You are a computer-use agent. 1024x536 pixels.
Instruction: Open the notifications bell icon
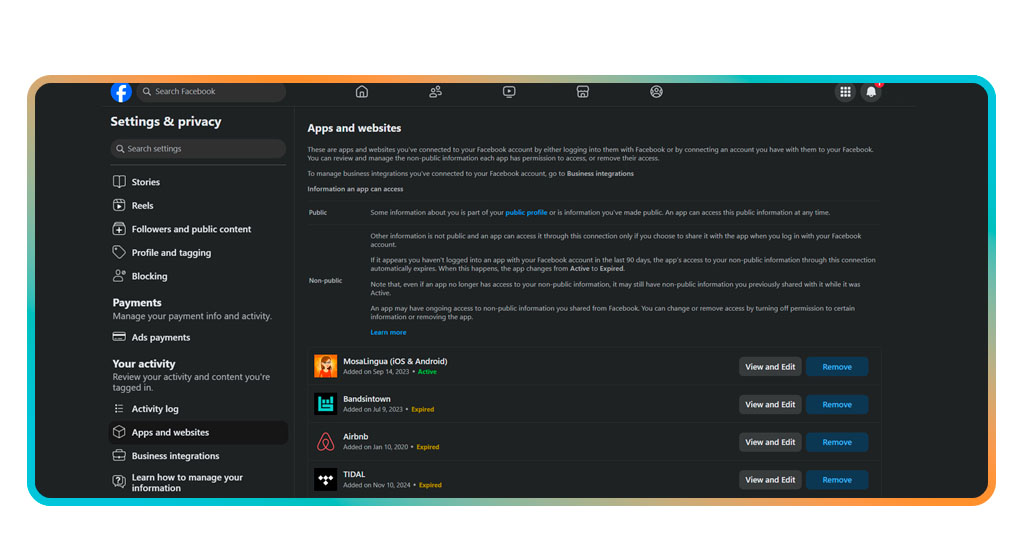pyautogui.click(x=871, y=92)
